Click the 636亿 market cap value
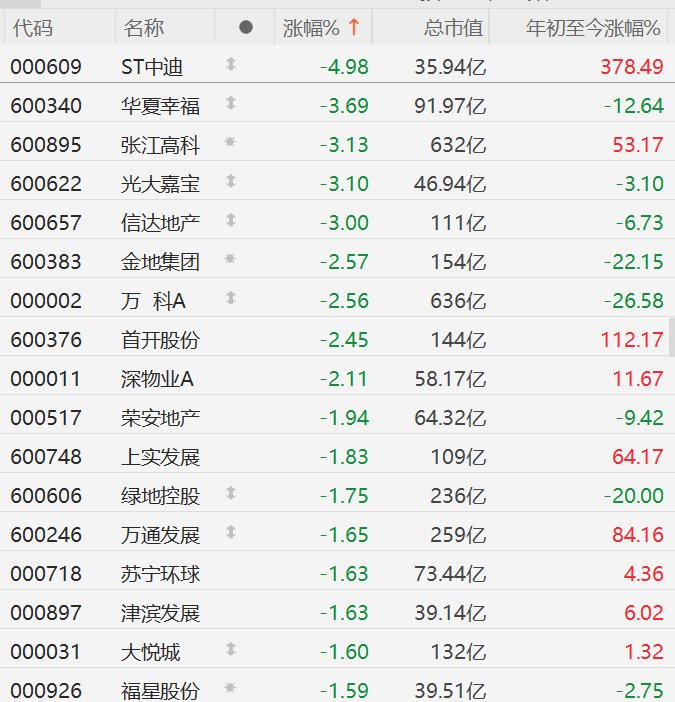This screenshot has width=675, height=702. [x=458, y=301]
